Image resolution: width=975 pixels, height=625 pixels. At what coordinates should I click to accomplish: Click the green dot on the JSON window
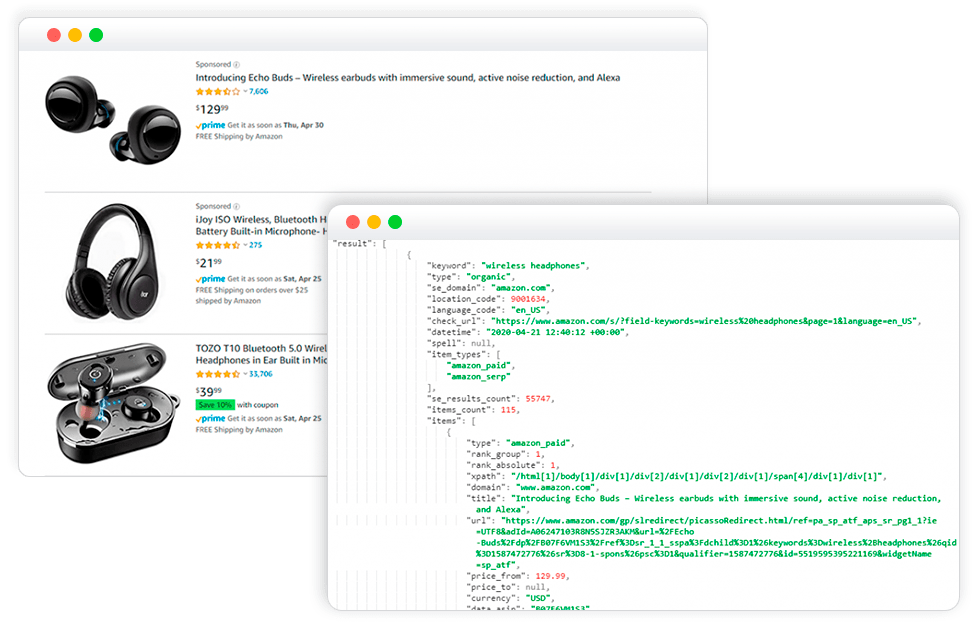[395, 222]
